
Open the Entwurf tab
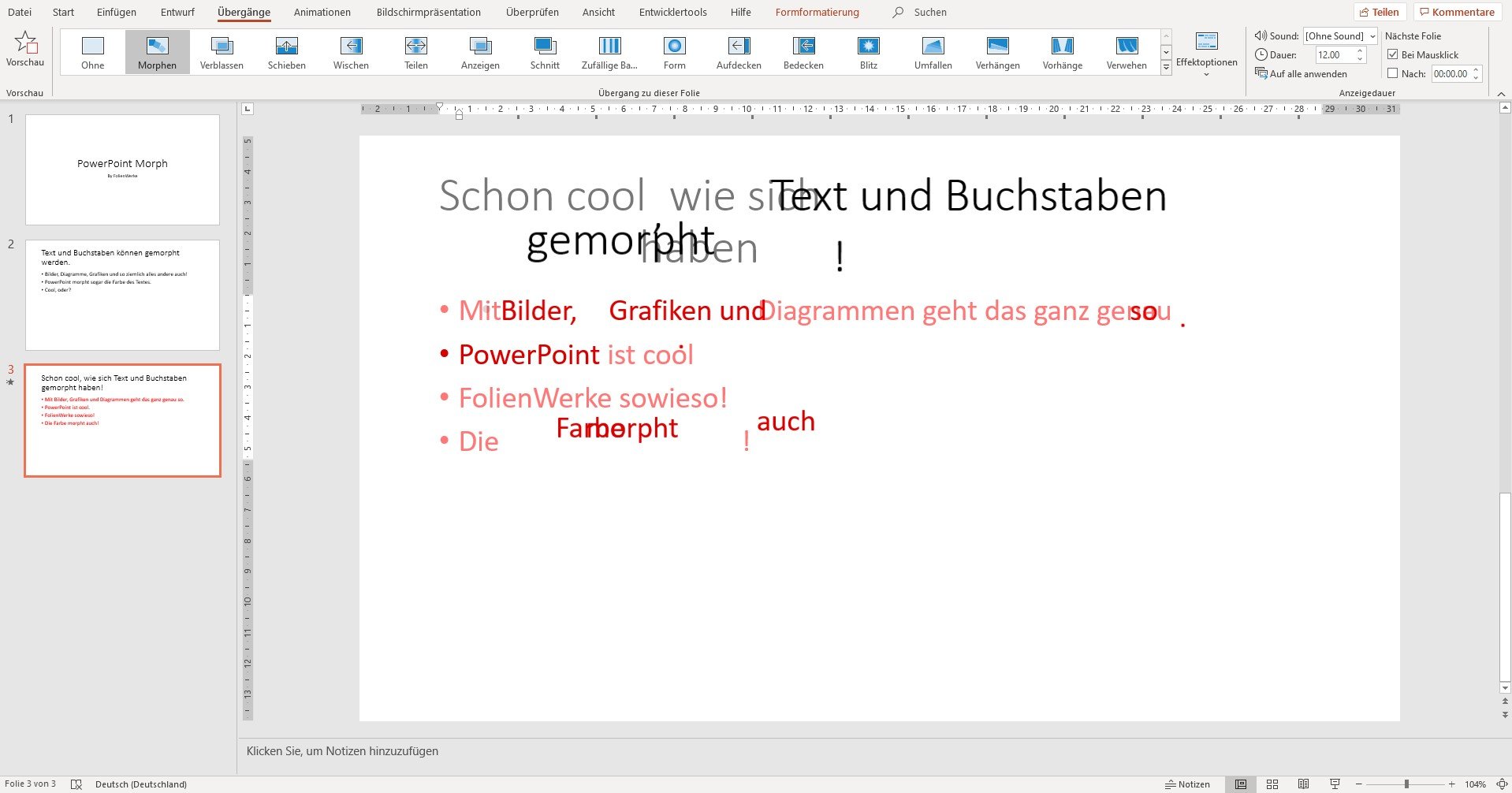pos(177,12)
